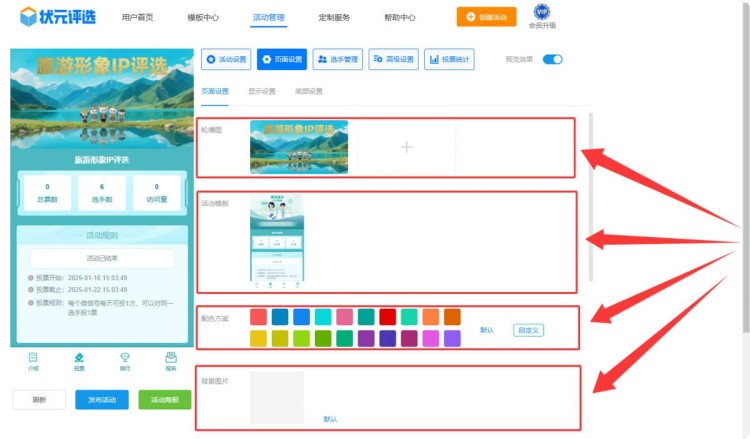This screenshot has height=439, width=750.
Task: Click the plus icon to add carousel image
Action: click(406, 147)
